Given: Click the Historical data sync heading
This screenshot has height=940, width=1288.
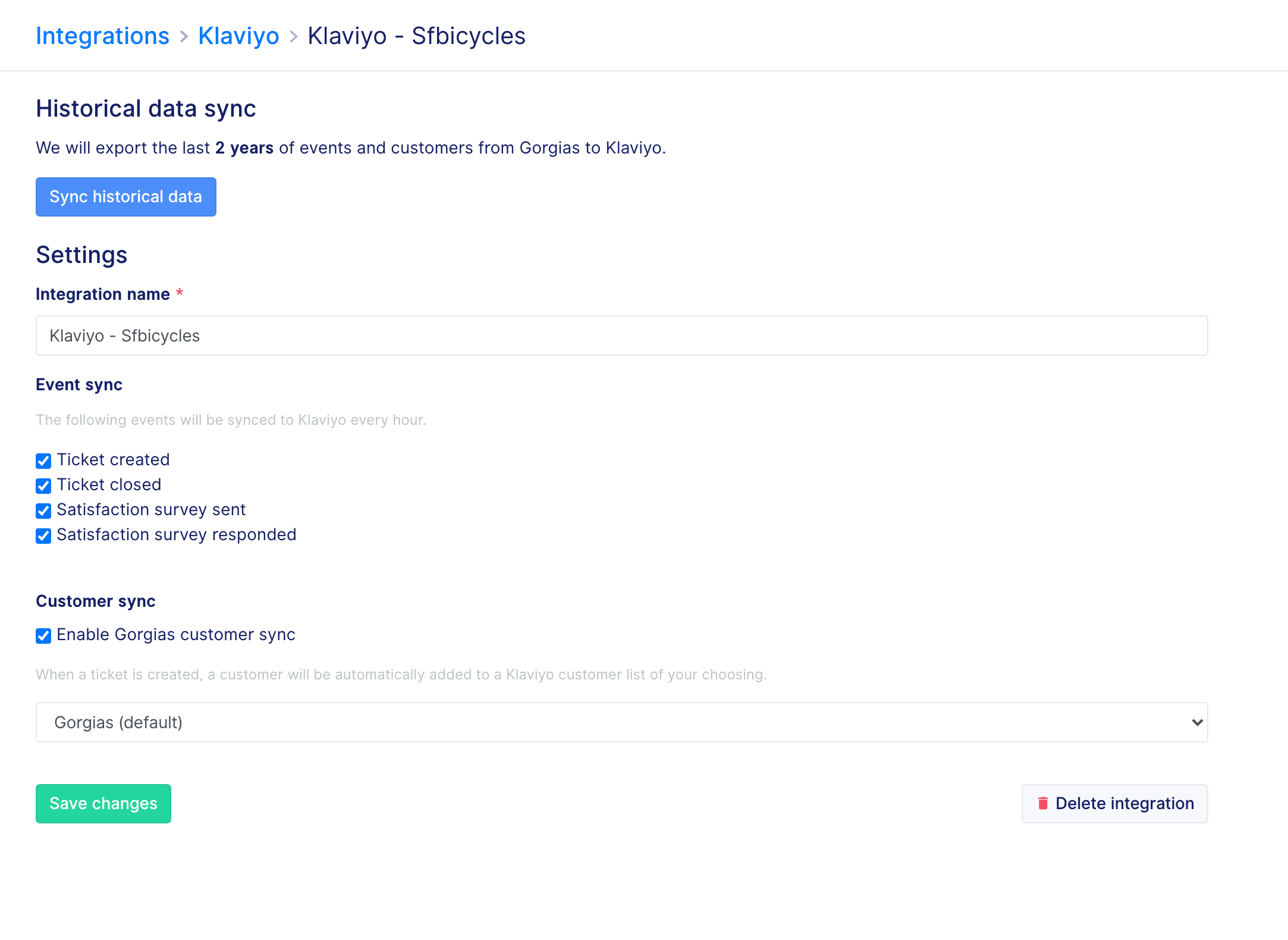Looking at the screenshot, I should 146,109.
